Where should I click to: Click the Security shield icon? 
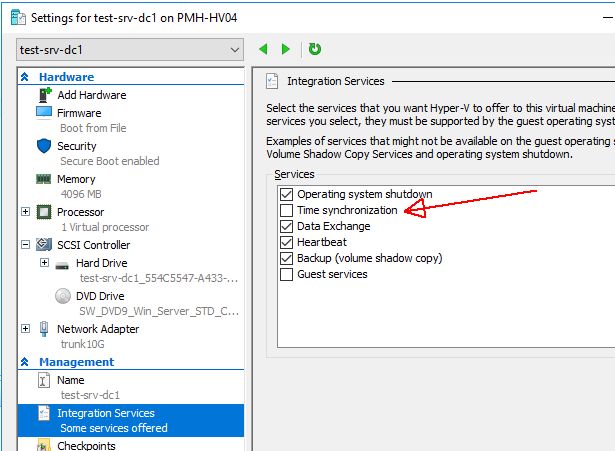(44, 146)
